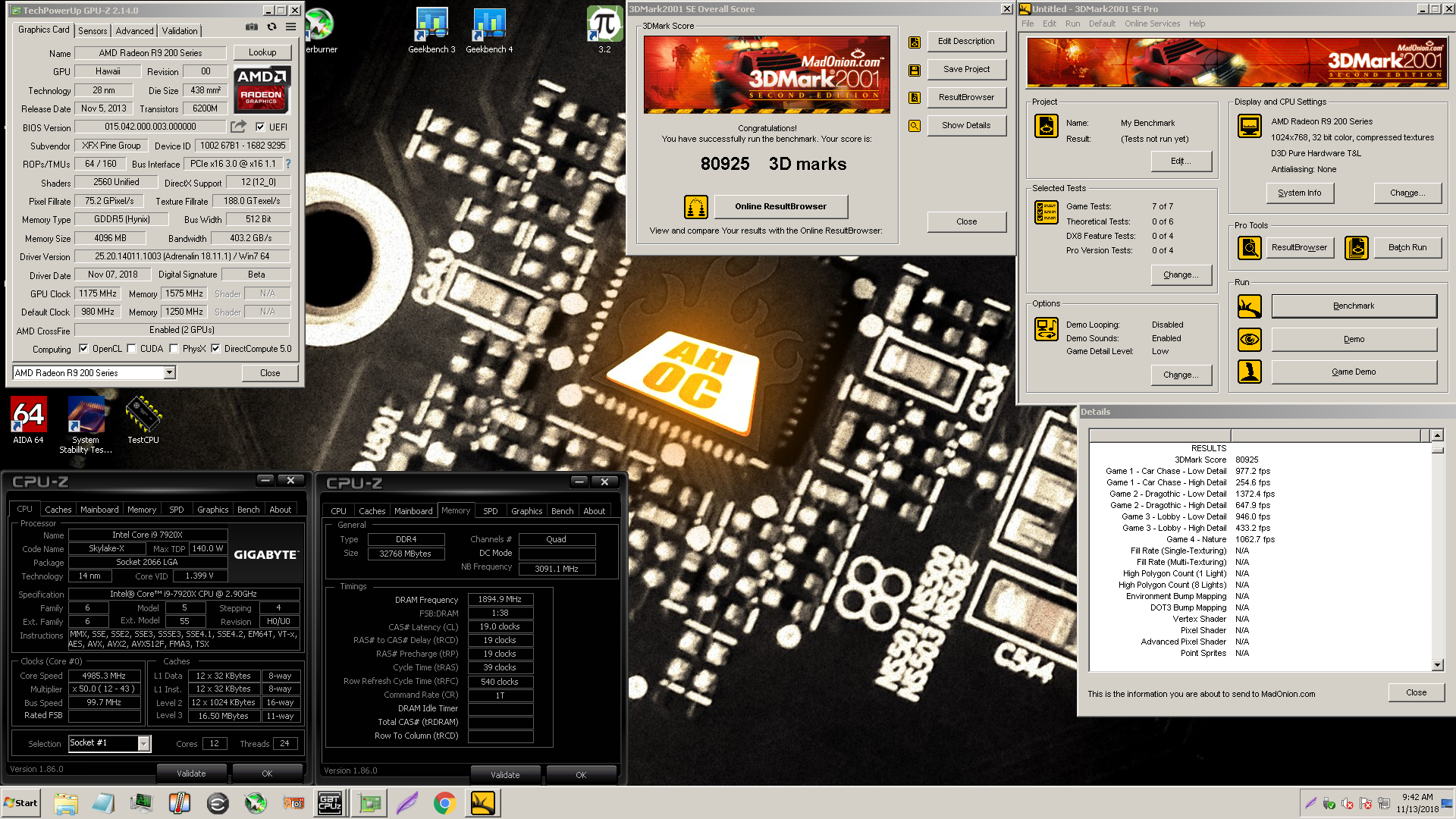Open the Mainboard tab in left CPU-Z
Image resolution: width=1456 pixels, height=819 pixels.
(99, 510)
